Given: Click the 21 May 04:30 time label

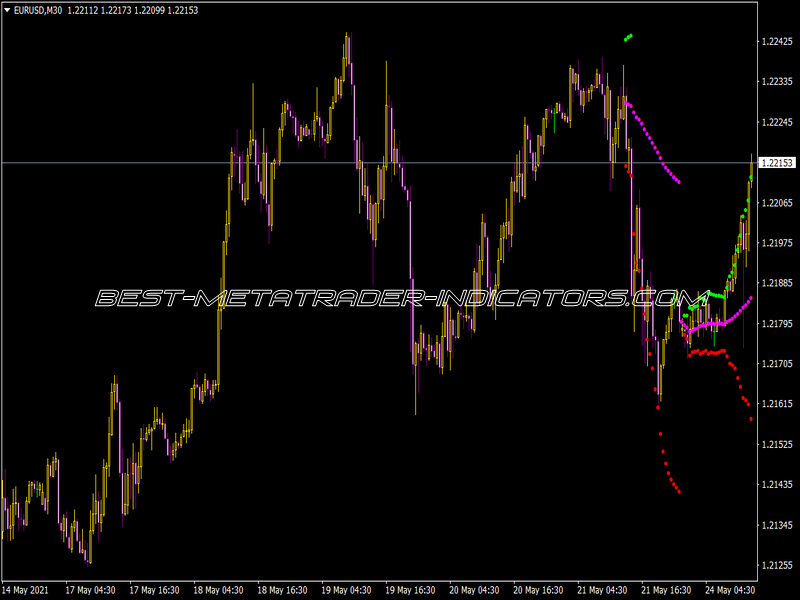Looking at the screenshot, I should point(602,590).
